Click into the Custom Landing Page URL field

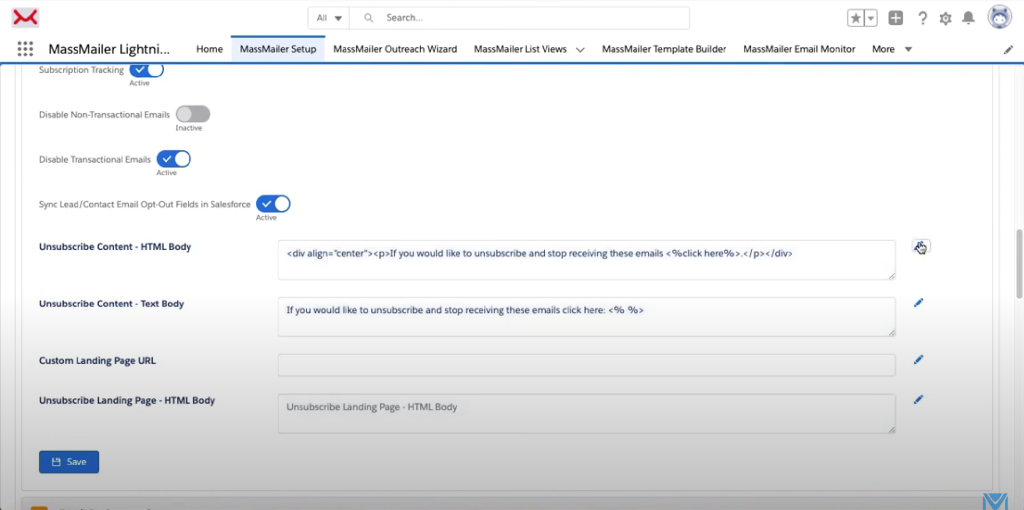pyautogui.click(x=586, y=365)
